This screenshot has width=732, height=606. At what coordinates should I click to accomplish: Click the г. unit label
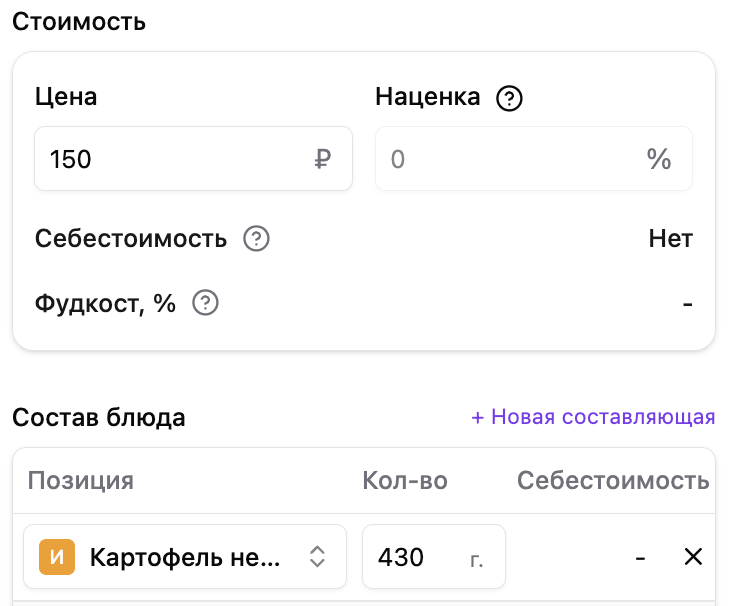pos(476,559)
